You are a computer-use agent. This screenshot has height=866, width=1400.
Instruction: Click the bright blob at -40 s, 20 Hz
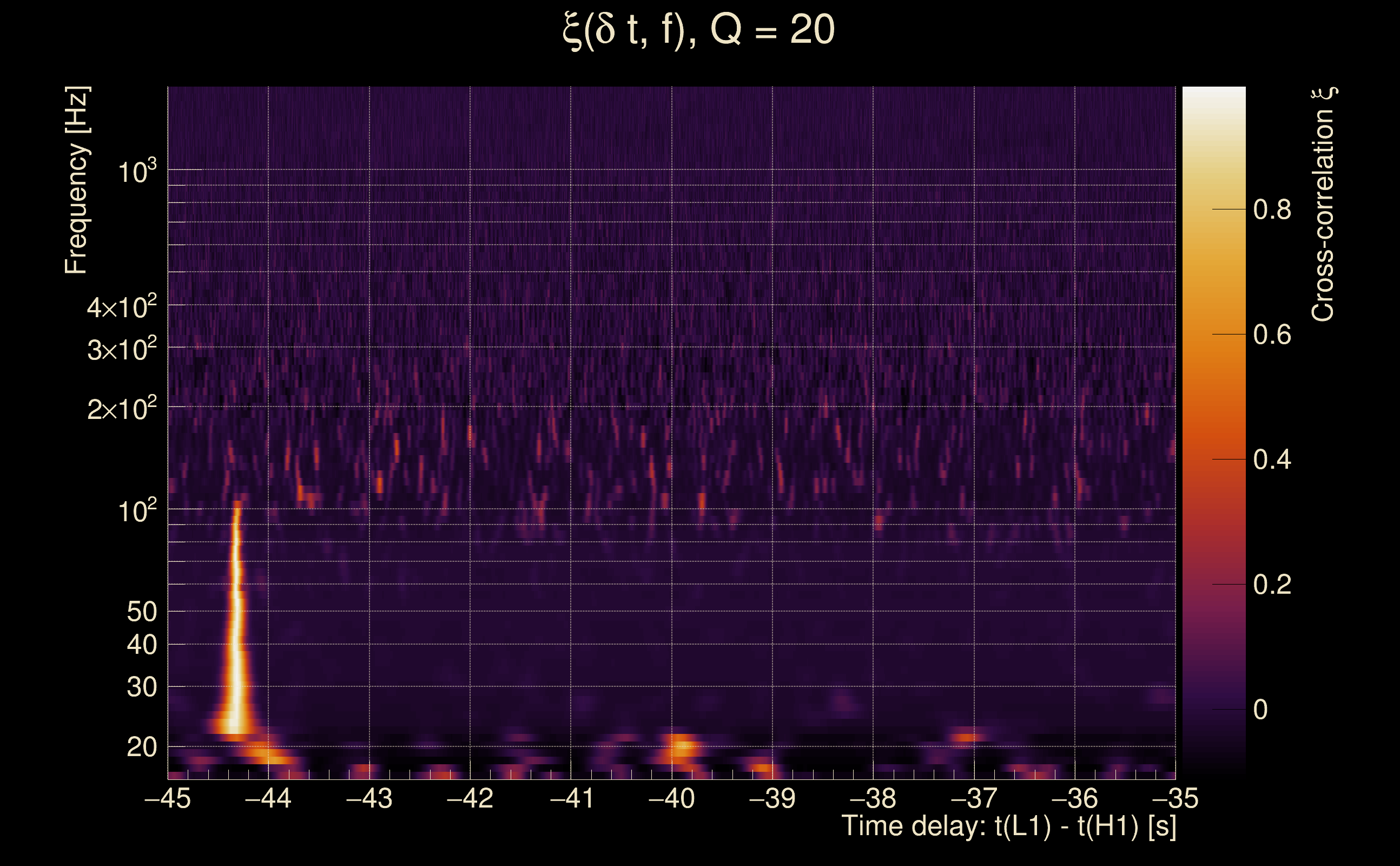point(682,747)
